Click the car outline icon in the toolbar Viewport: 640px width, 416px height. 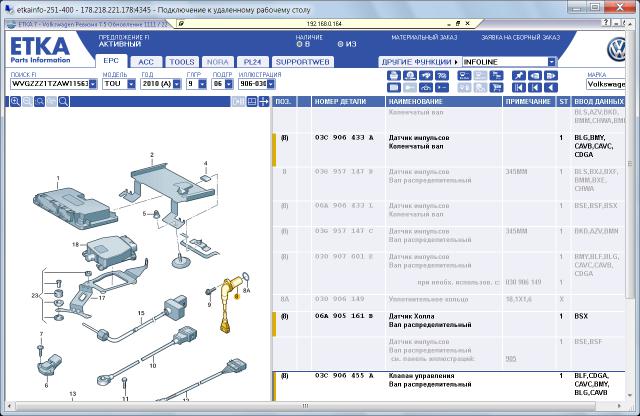pos(426,87)
